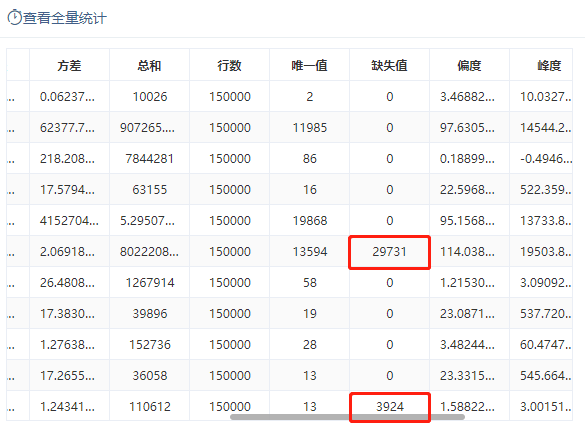The height and width of the screenshot is (440, 585).
Task: Click the variance cell 0.06237...
Action: pos(68,97)
